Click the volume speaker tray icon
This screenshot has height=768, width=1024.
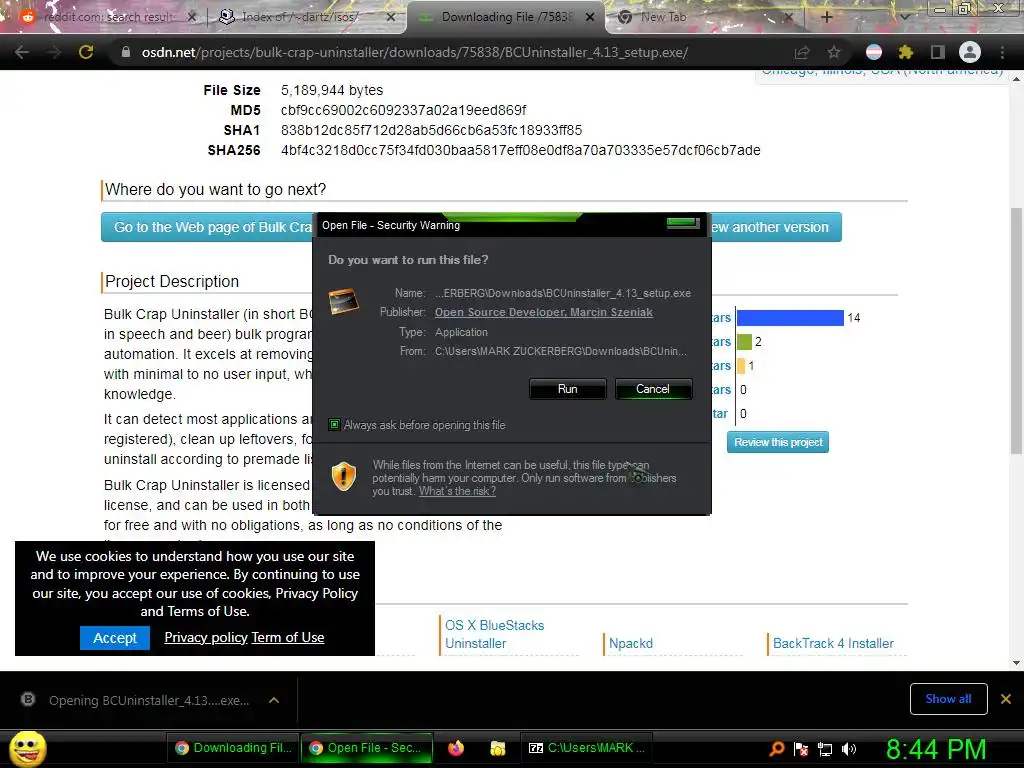[x=848, y=749]
